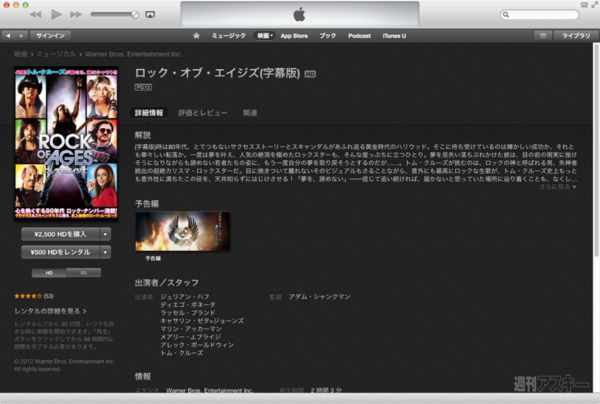Open the App Store section

click(294, 36)
